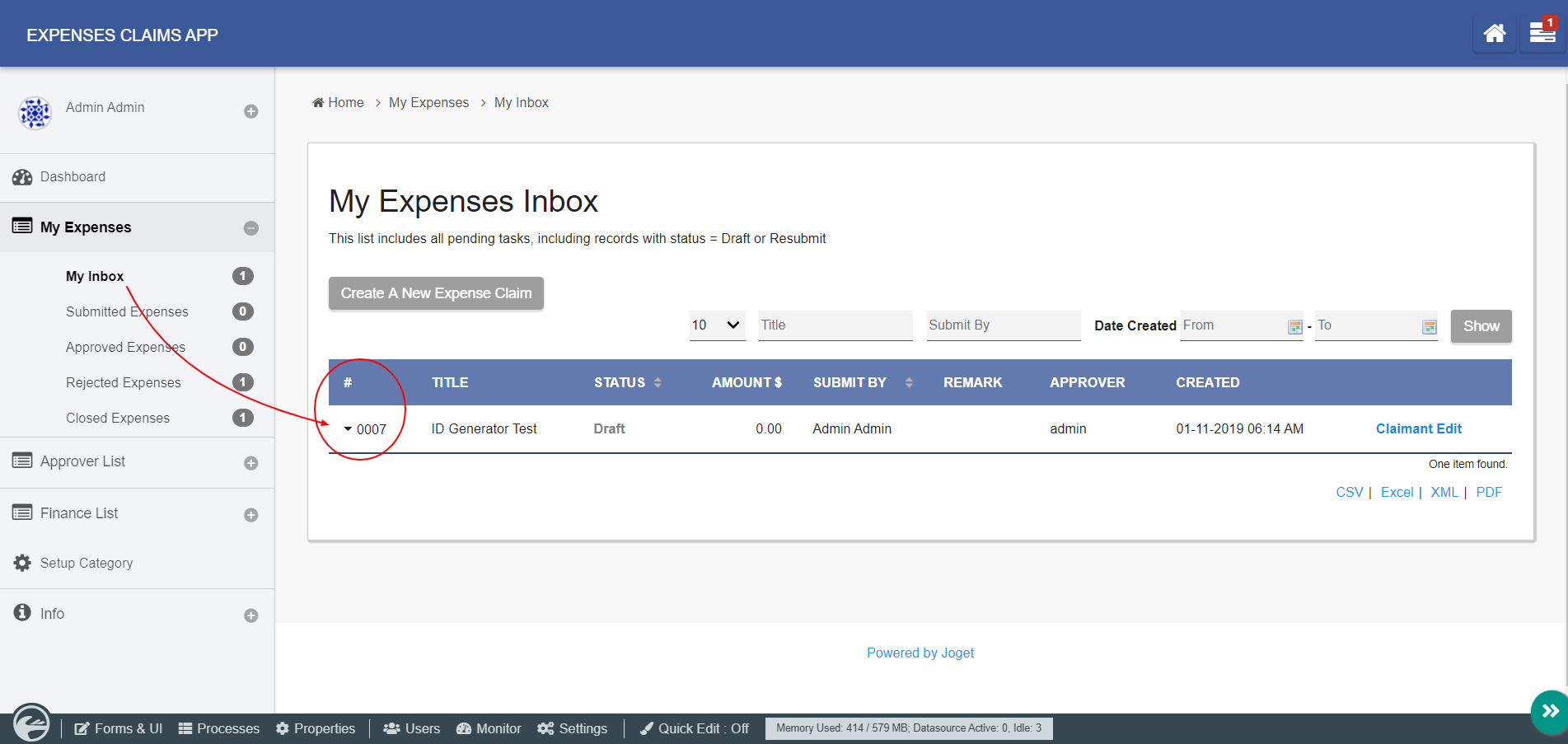
Task: Export the list as Excel
Action: tap(1397, 492)
